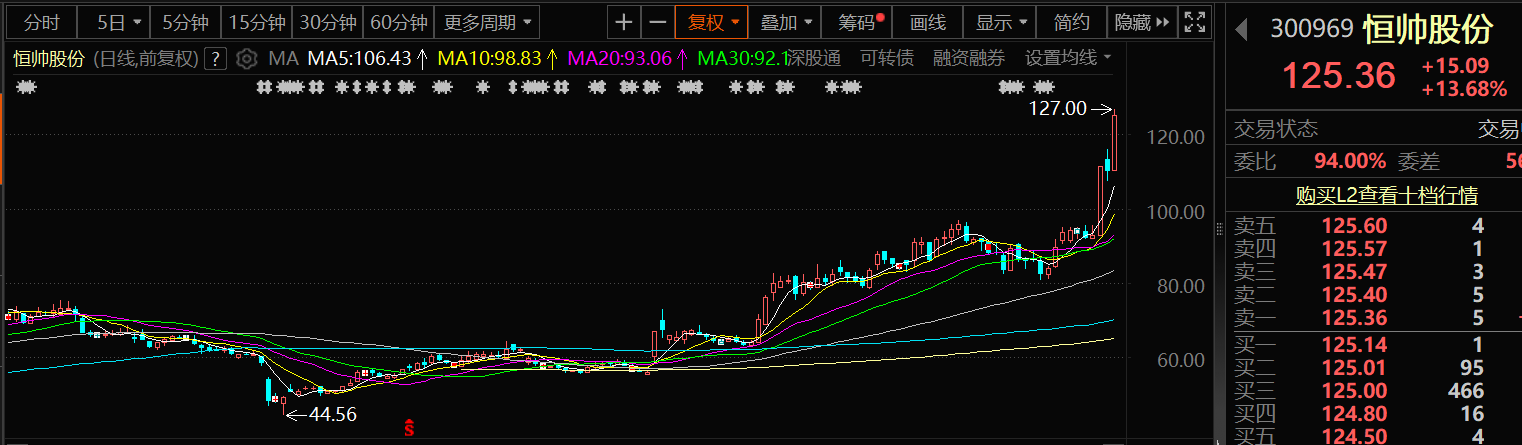Image resolution: width=1522 pixels, height=445 pixels.
Task: Enter fullscreen chart with expand icon
Action: (1194, 22)
